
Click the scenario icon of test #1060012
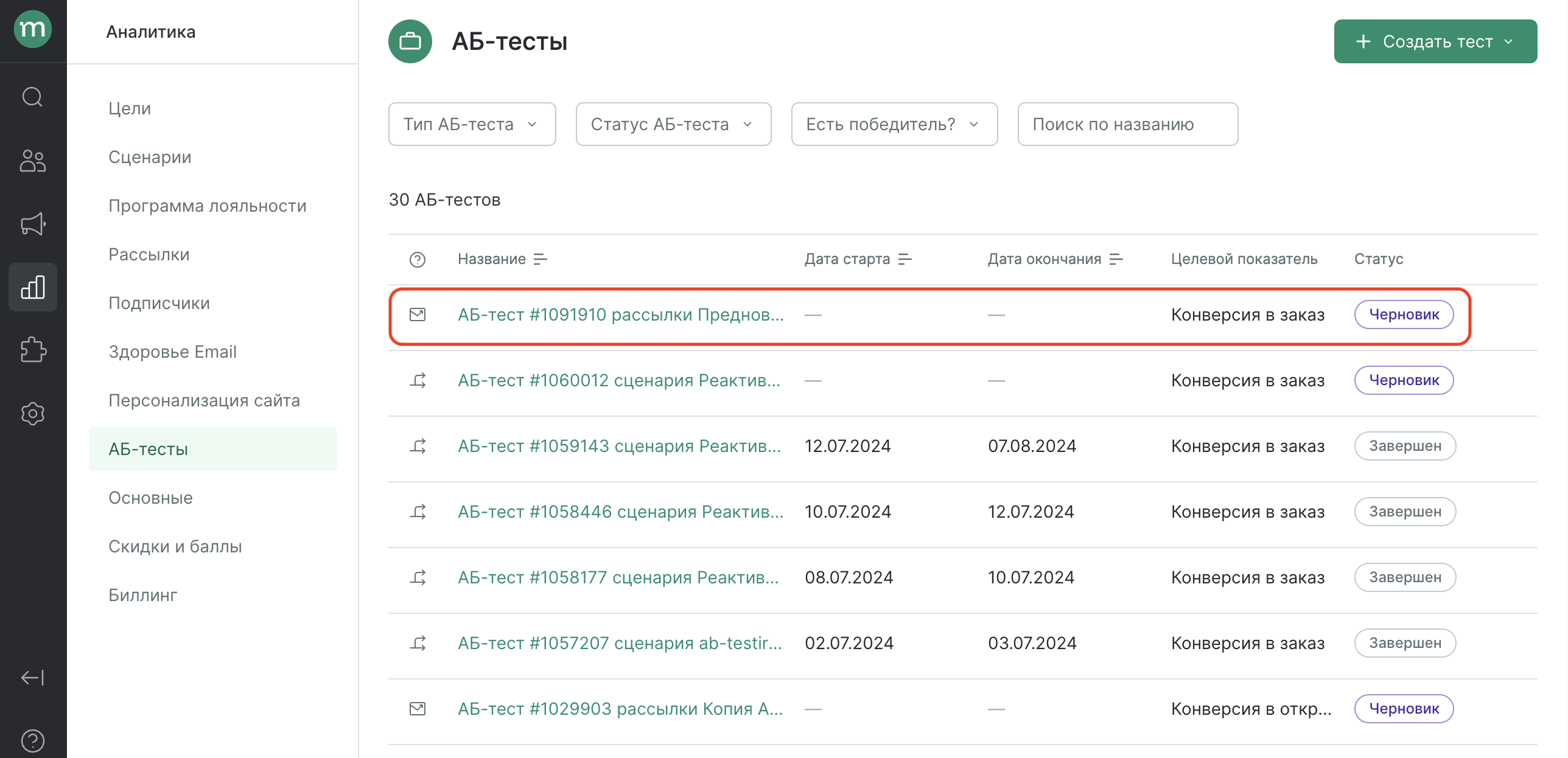(x=418, y=380)
